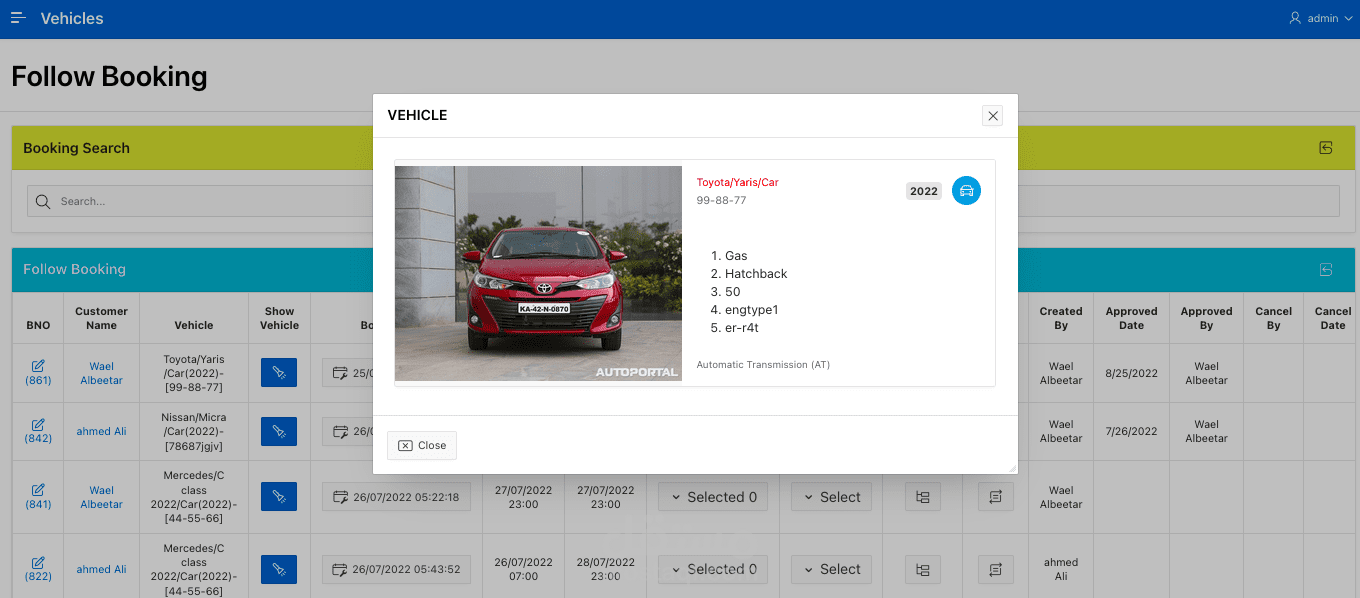Open Select dropdown in row 841
The width and height of the screenshot is (1360, 598).
point(831,497)
